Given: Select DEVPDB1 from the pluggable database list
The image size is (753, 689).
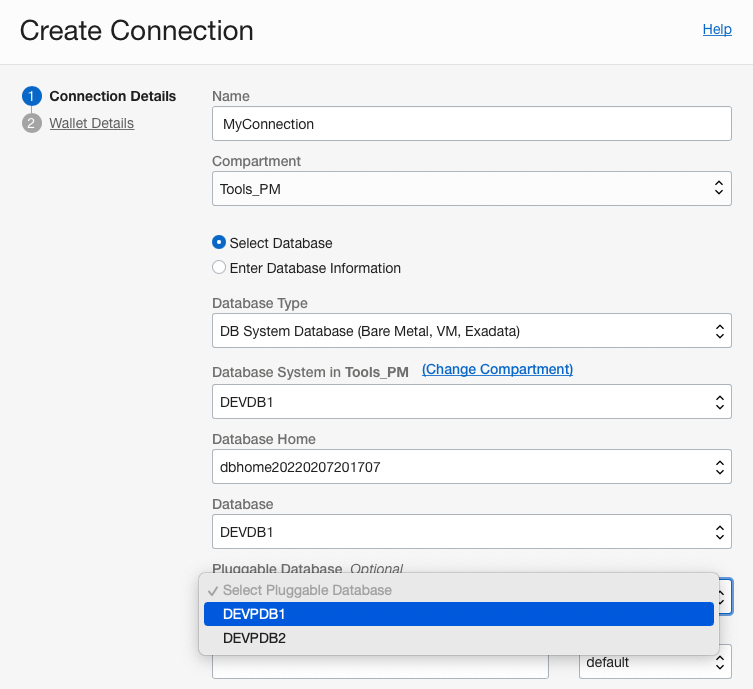Looking at the screenshot, I should click(x=458, y=614).
